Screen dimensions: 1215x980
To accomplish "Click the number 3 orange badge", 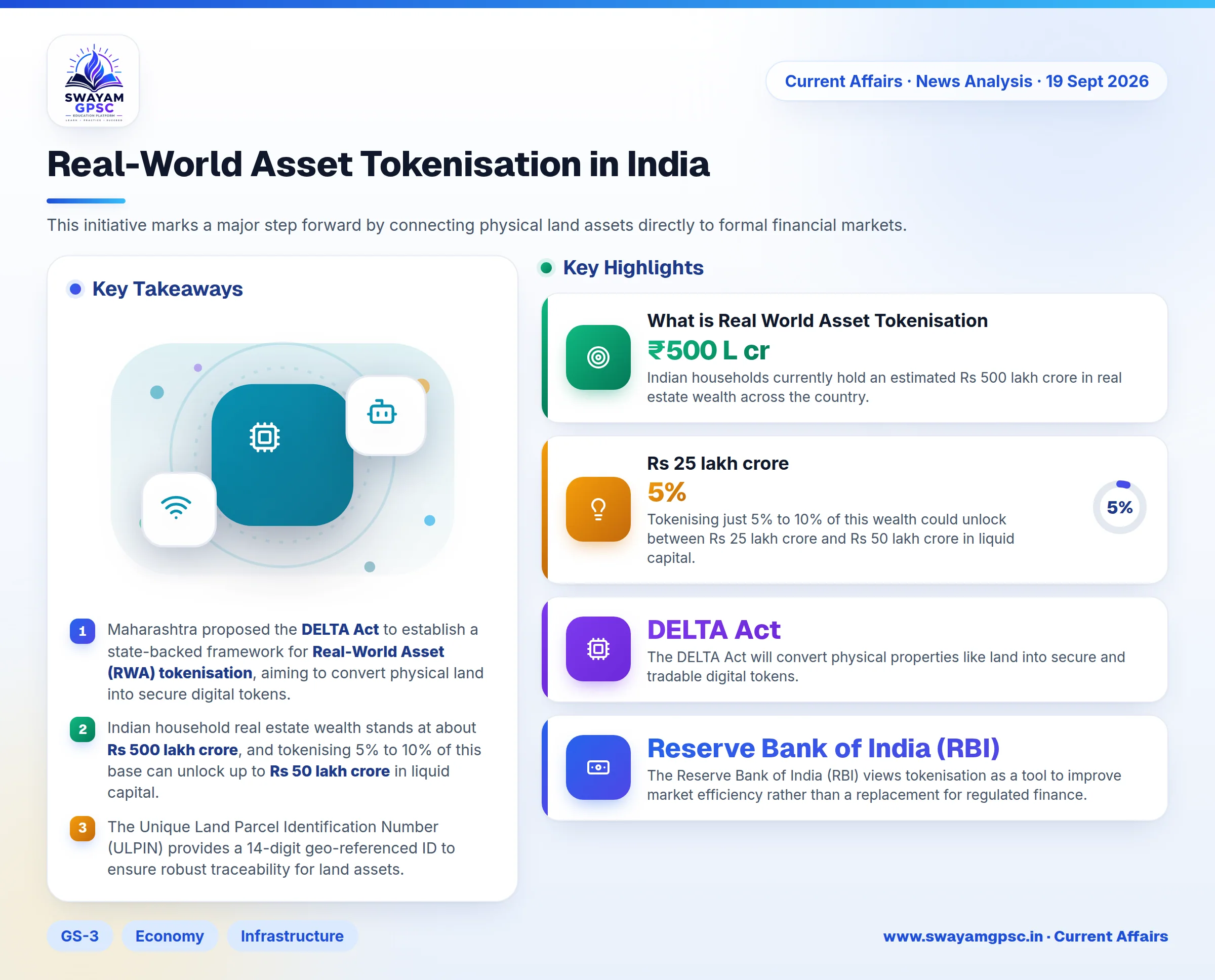I will (x=83, y=828).
